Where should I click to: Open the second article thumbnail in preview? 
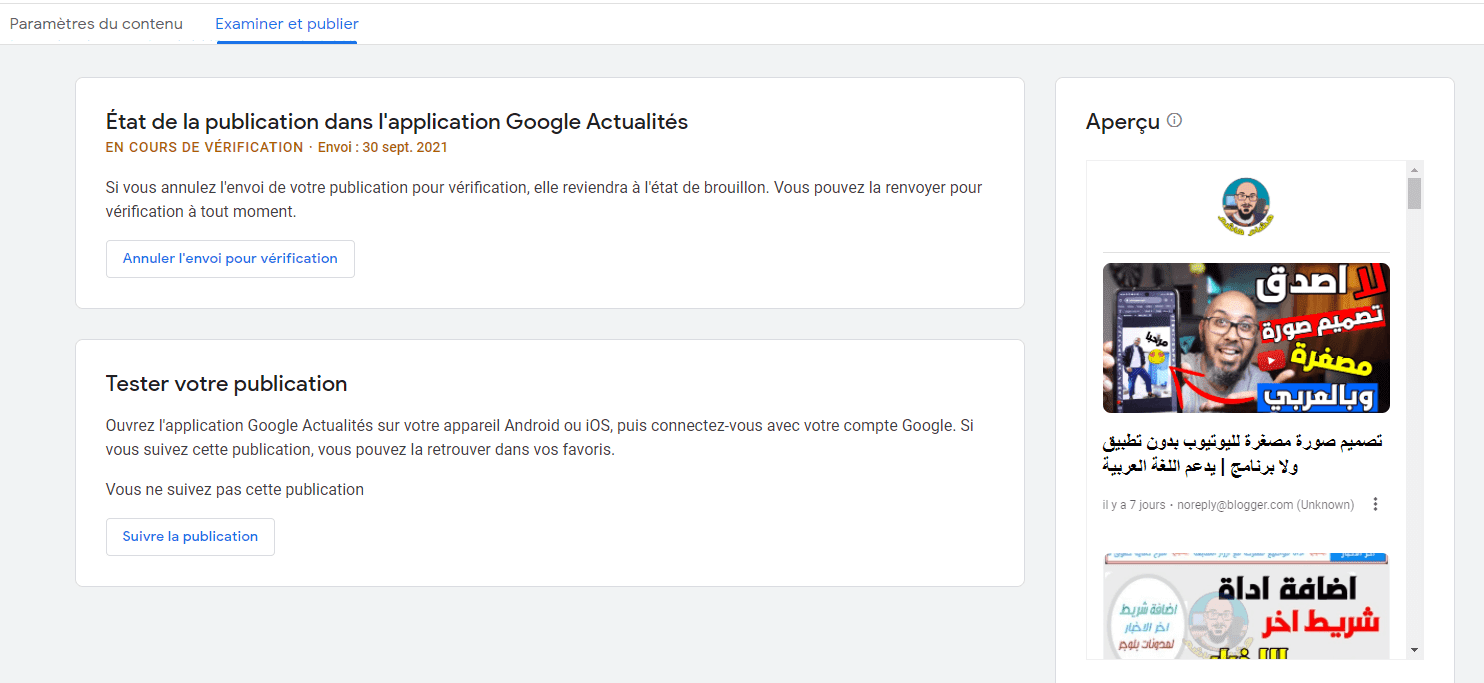[1246, 605]
